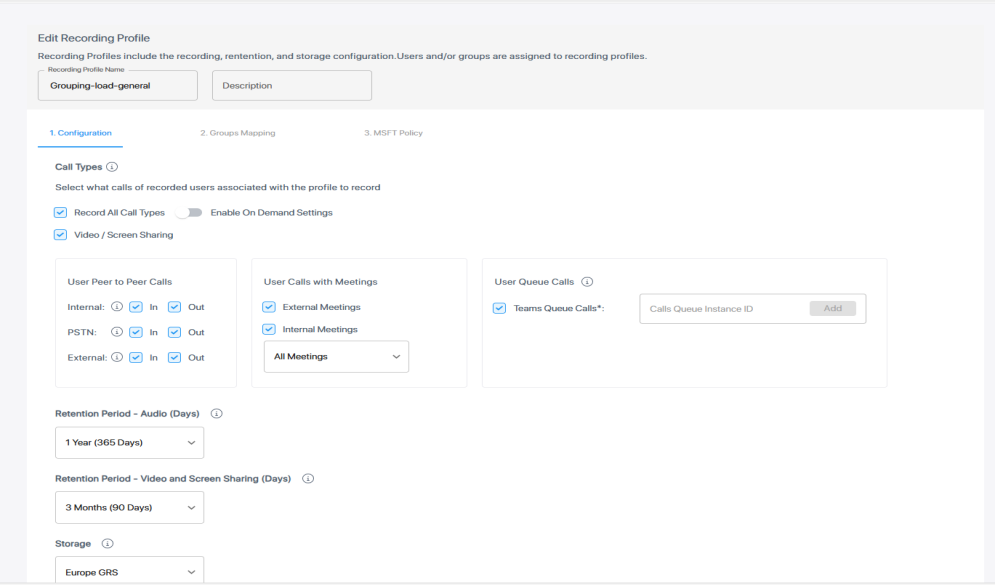Click the Add button for queue instance
995x585 pixels.
point(832,309)
